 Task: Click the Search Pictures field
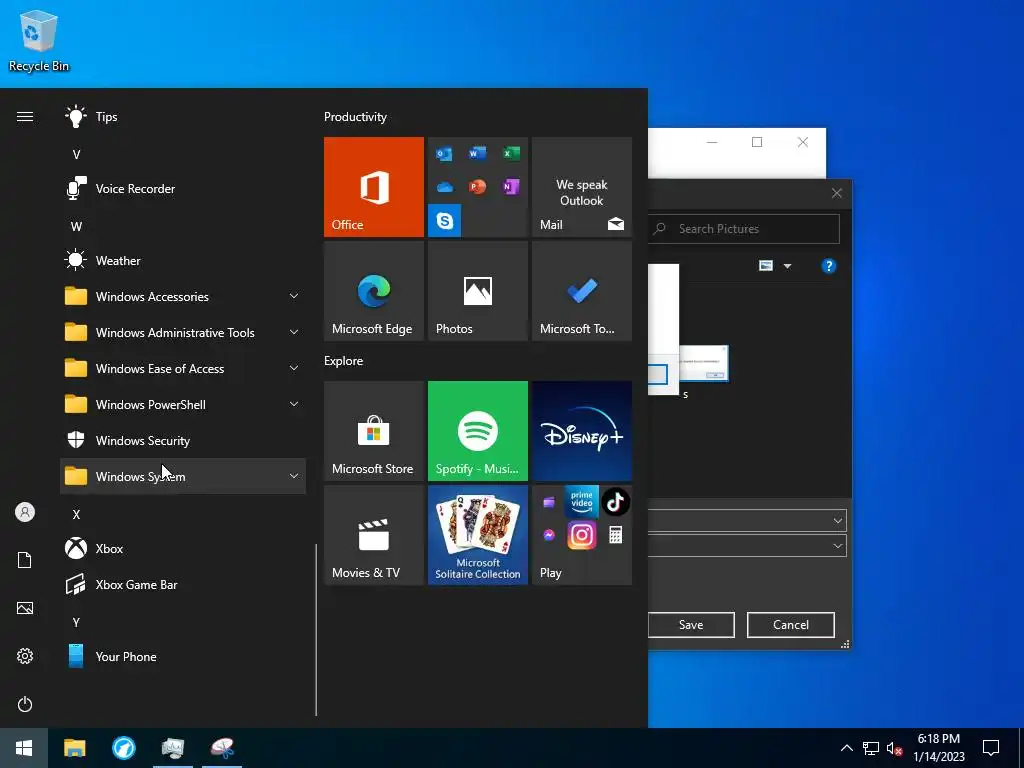click(744, 229)
